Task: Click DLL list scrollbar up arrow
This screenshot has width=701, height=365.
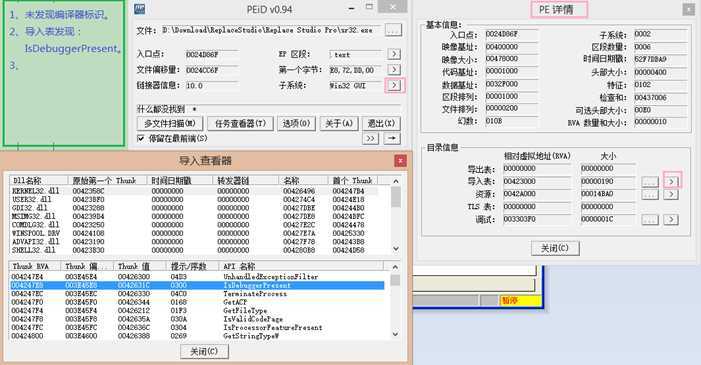Action: point(396,181)
